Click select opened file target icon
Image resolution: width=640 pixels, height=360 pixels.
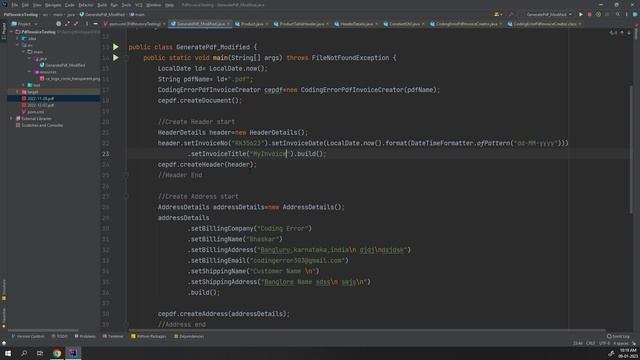[x=58, y=24]
